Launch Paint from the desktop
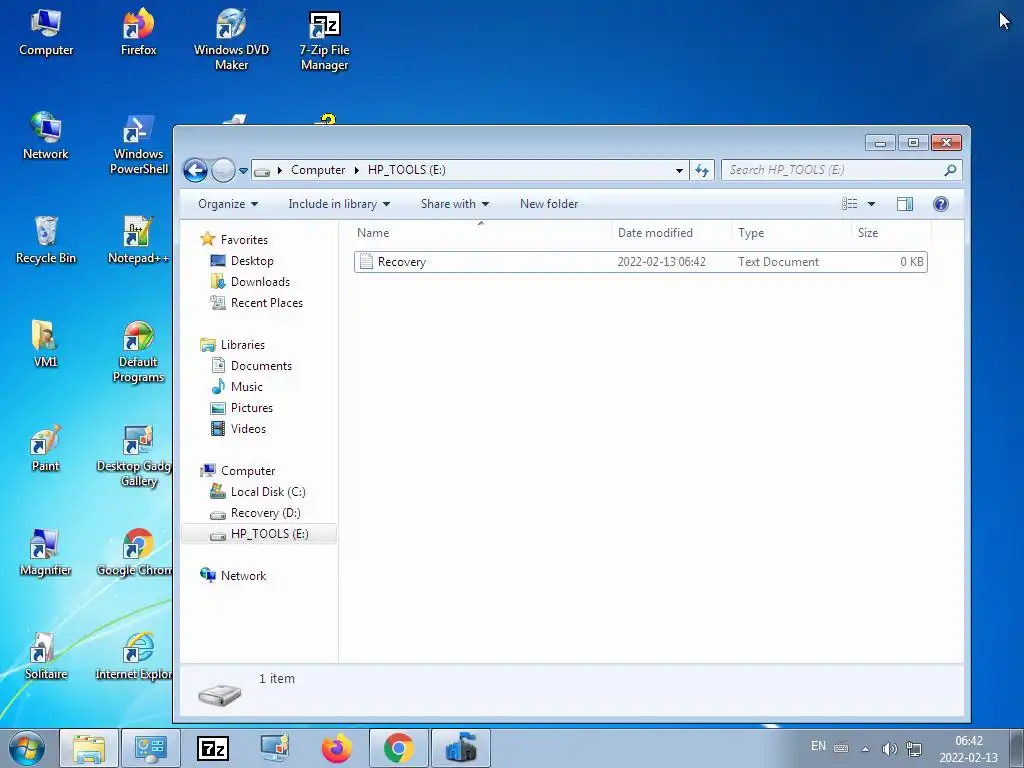 (x=46, y=449)
